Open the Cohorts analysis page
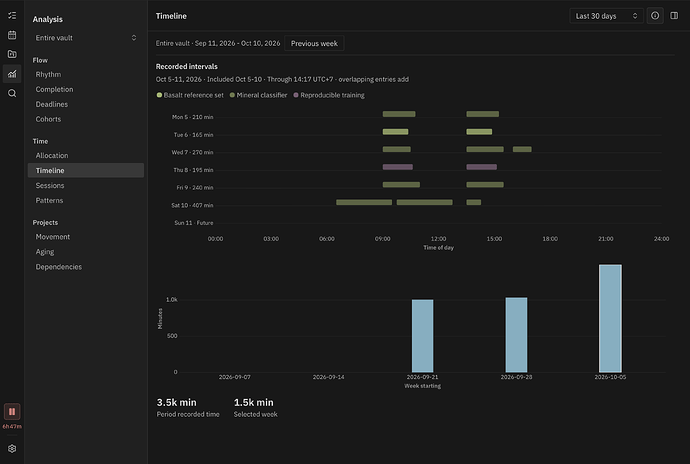Viewport: 690px width, 464px height. click(x=86, y=119)
